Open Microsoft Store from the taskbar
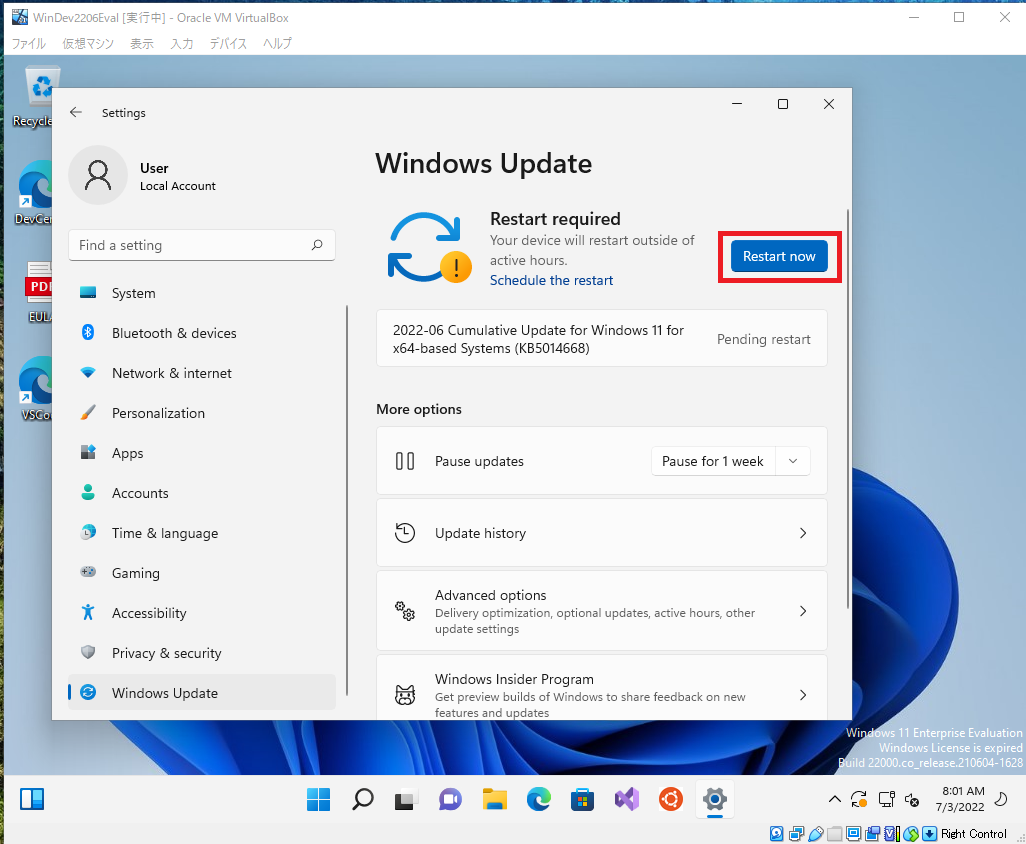This screenshot has height=844, width=1026. 582,800
